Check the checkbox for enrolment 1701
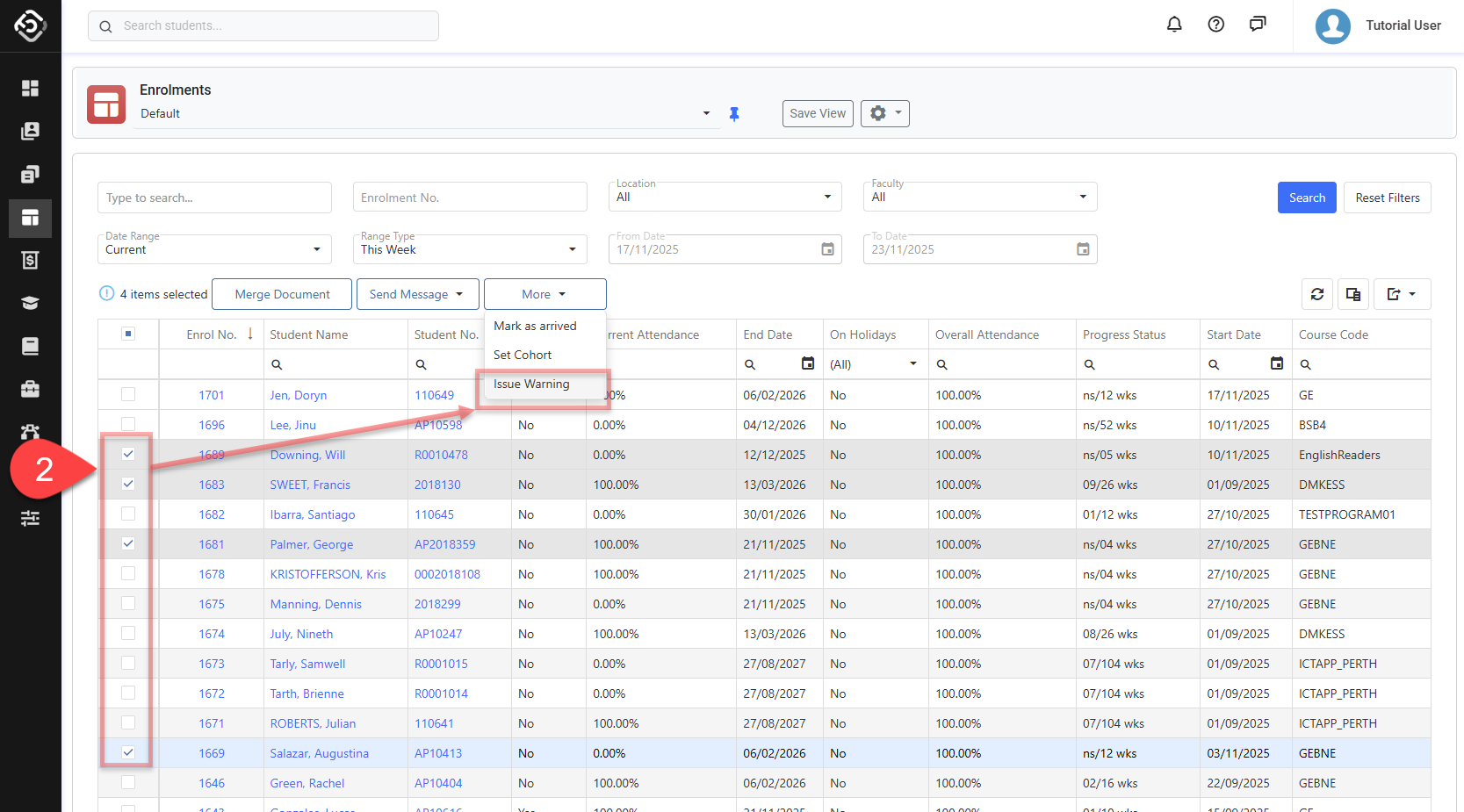This screenshot has width=1464, height=812. point(128,395)
